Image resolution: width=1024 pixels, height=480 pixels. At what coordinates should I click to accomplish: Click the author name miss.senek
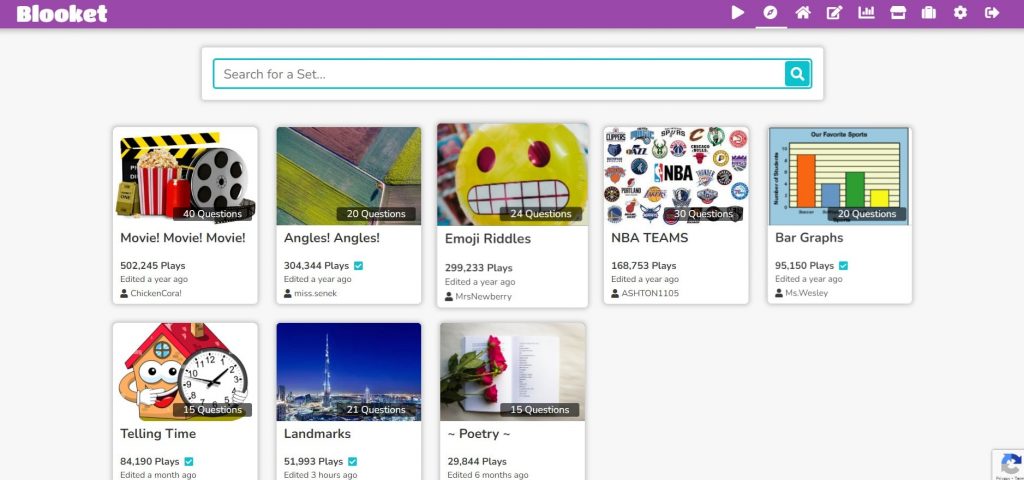point(315,294)
